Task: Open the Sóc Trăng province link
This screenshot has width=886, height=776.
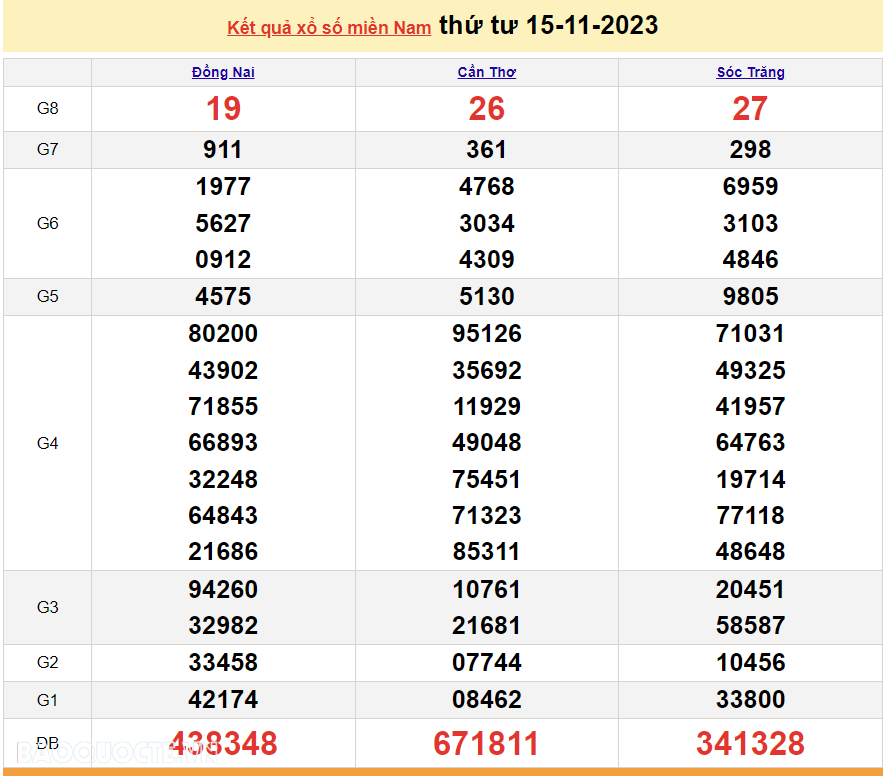Action: pyautogui.click(x=750, y=72)
